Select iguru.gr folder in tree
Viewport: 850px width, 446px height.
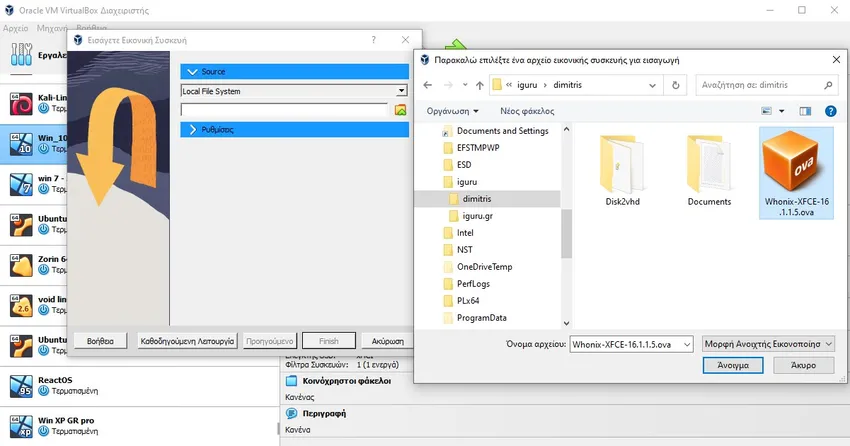tap(478, 216)
